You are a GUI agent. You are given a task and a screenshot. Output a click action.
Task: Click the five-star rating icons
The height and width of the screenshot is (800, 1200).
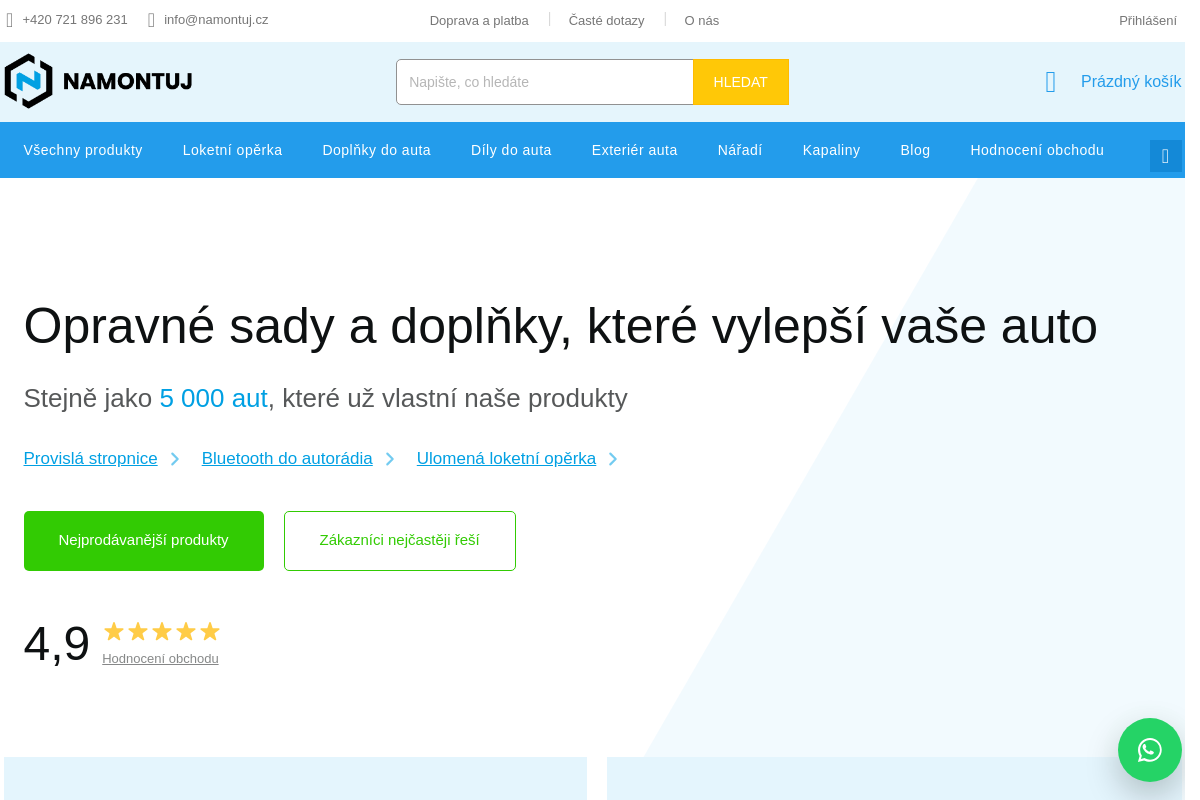point(161,631)
